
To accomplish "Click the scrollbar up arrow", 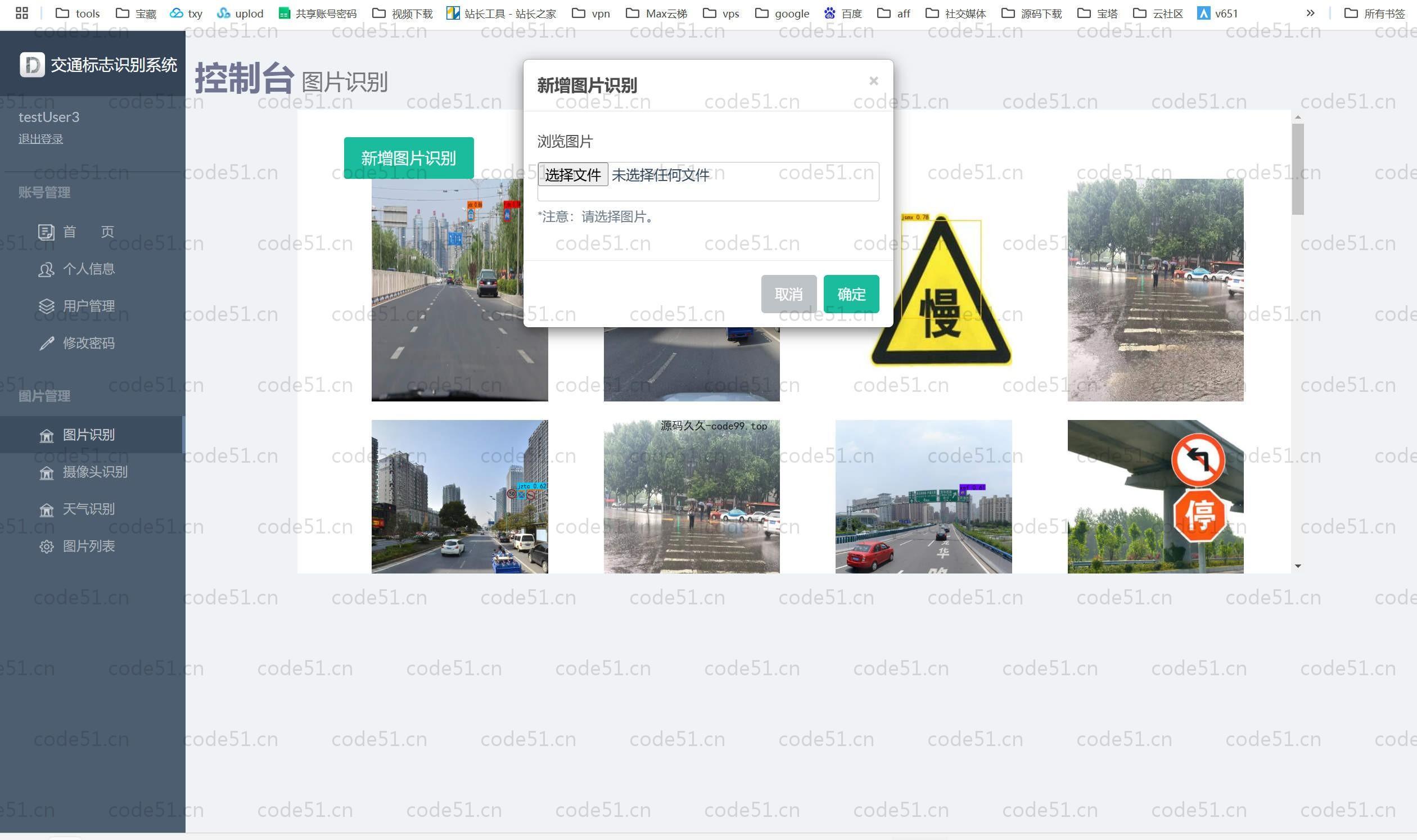I will [x=1298, y=117].
